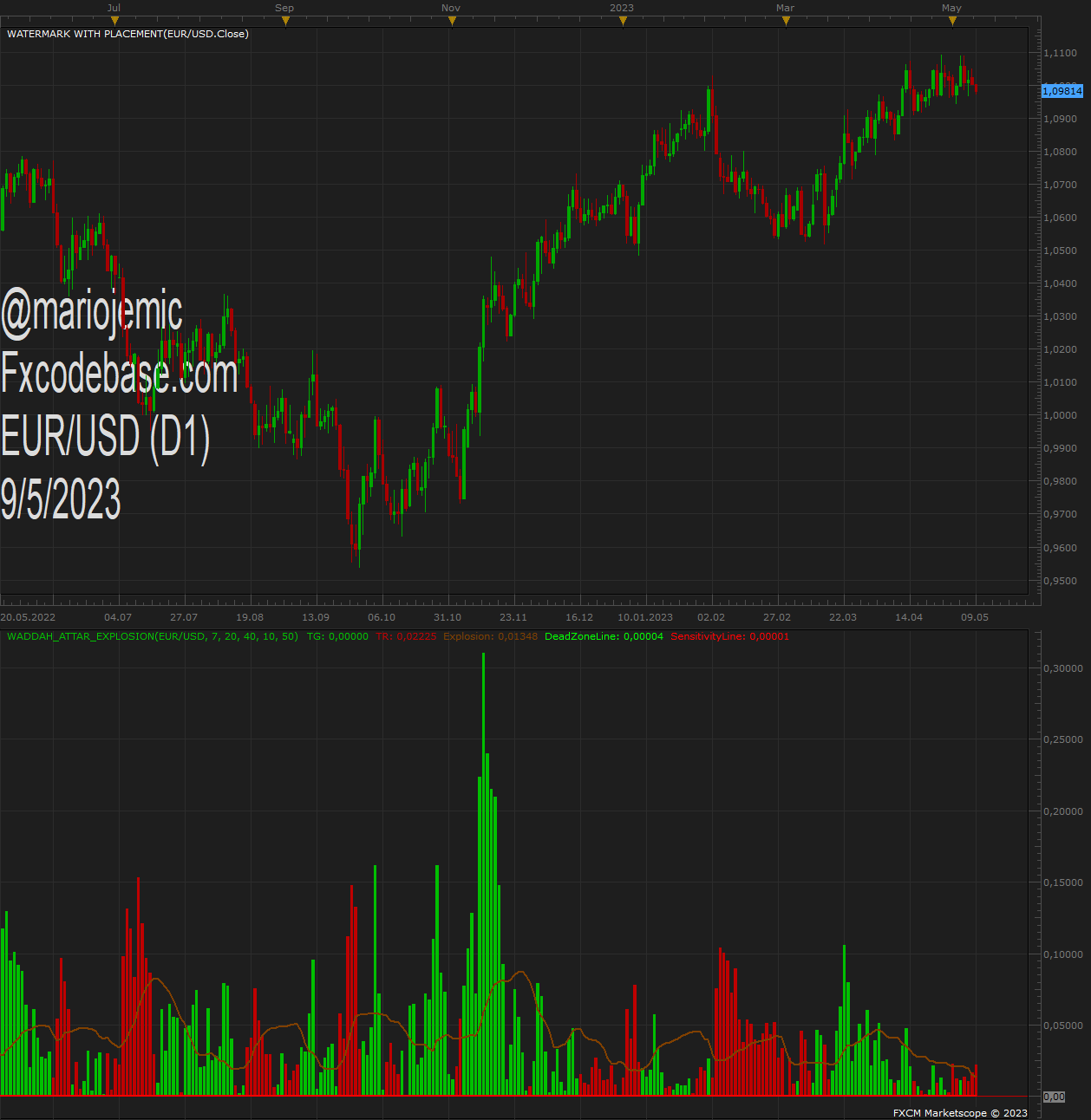Click the Explosion: 0,01348 label
Viewport: 1091px width, 1120px height.
pos(491,636)
